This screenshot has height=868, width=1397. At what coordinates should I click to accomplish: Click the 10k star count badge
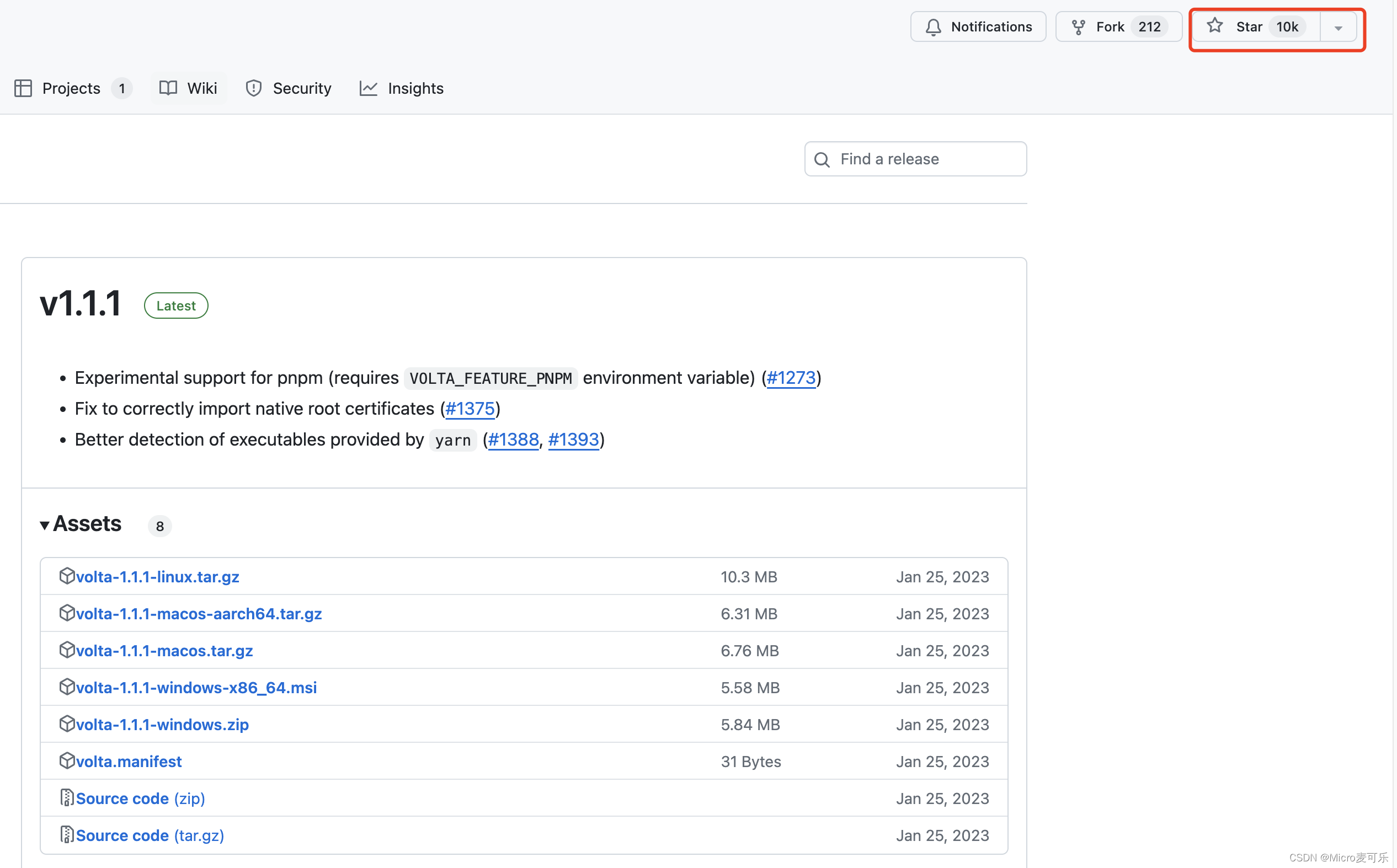pyautogui.click(x=1287, y=27)
